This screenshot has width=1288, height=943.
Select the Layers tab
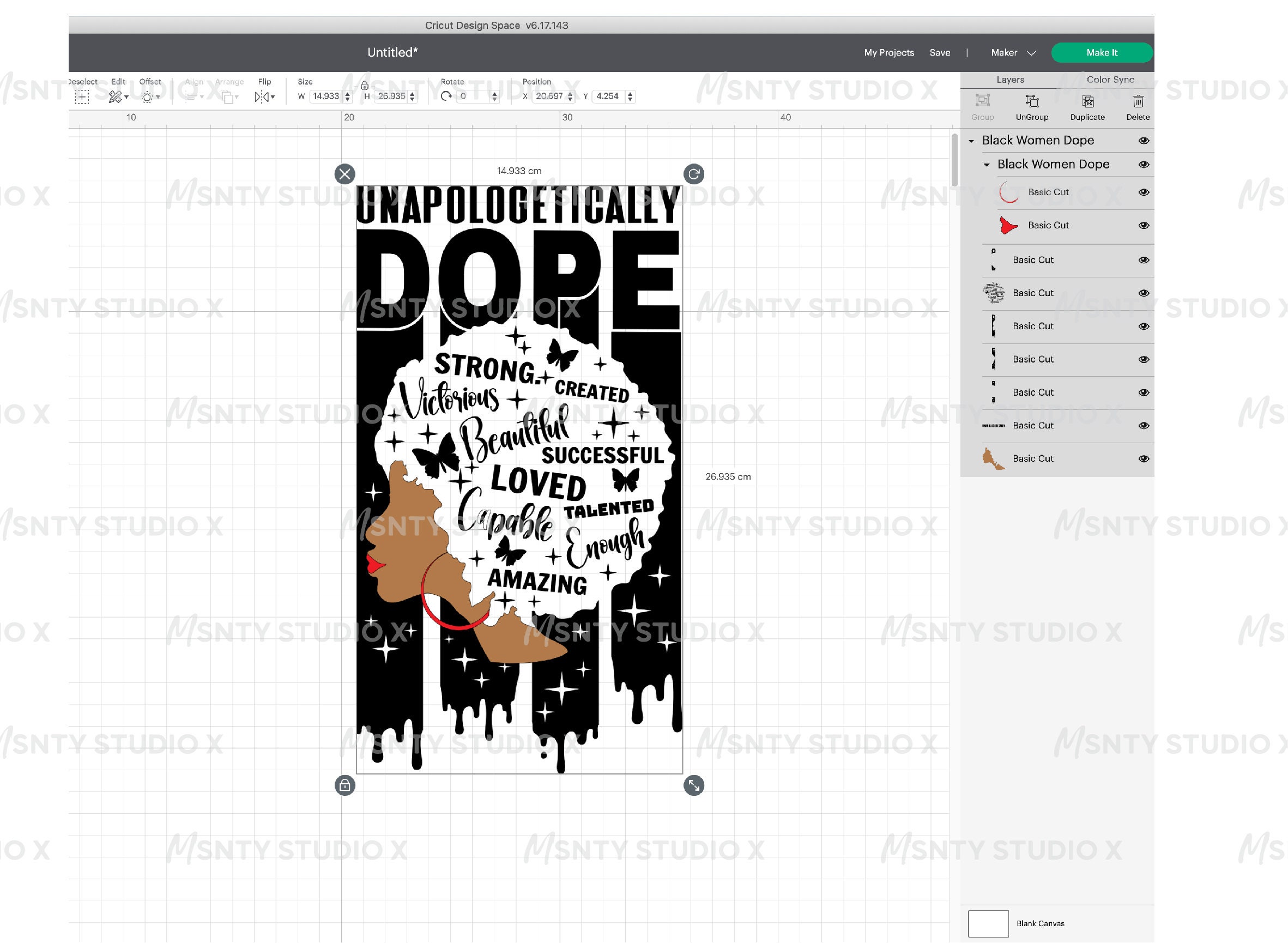1010,80
